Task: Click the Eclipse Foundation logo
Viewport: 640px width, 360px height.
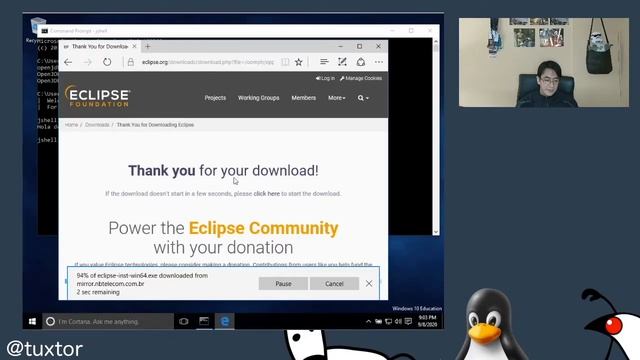Action: coord(97,96)
